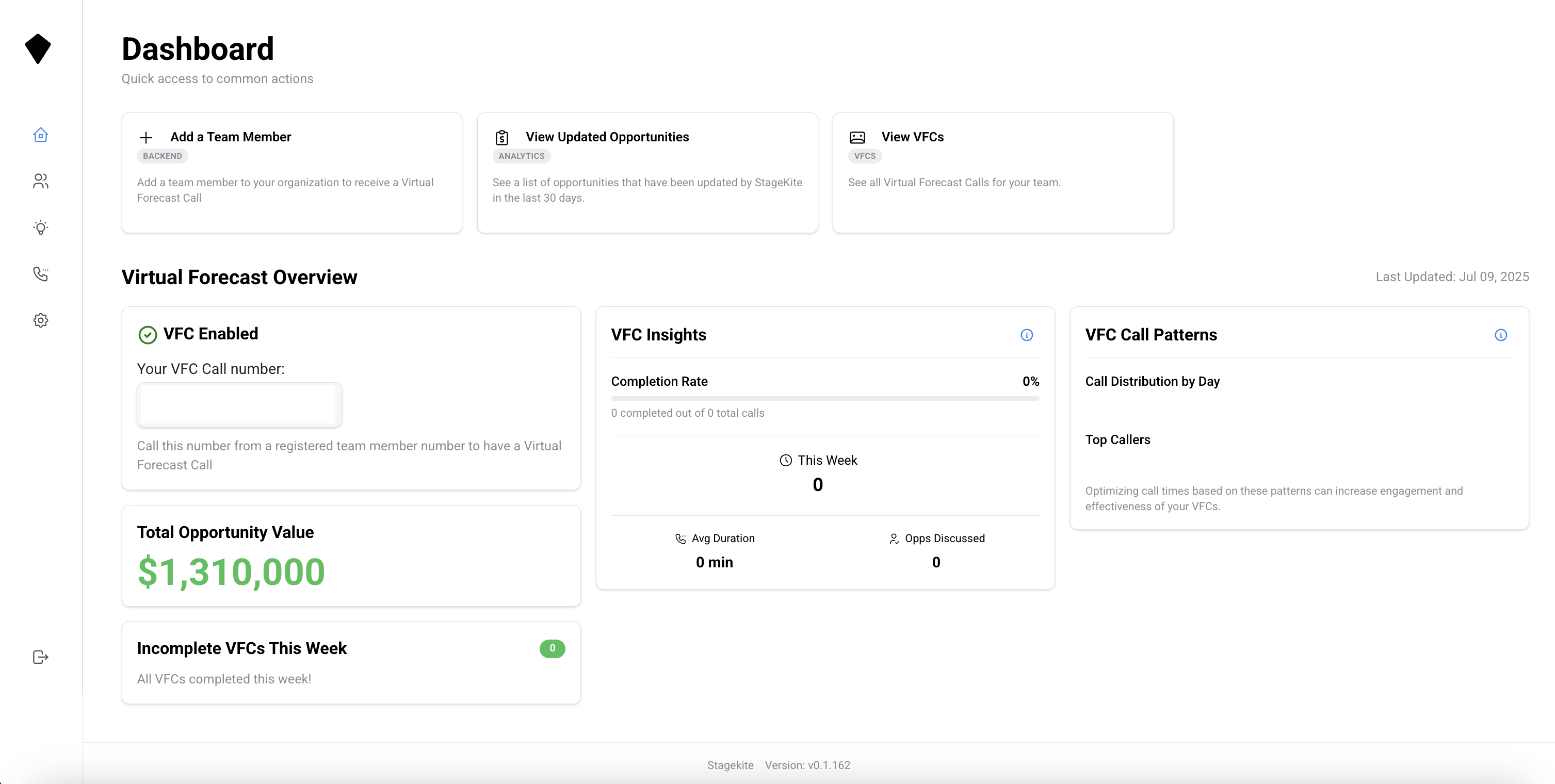Screen dimensions: 1555x784
Task: Click the green VFC Enabled checkmark icon
Action: (x=147, y=334)
